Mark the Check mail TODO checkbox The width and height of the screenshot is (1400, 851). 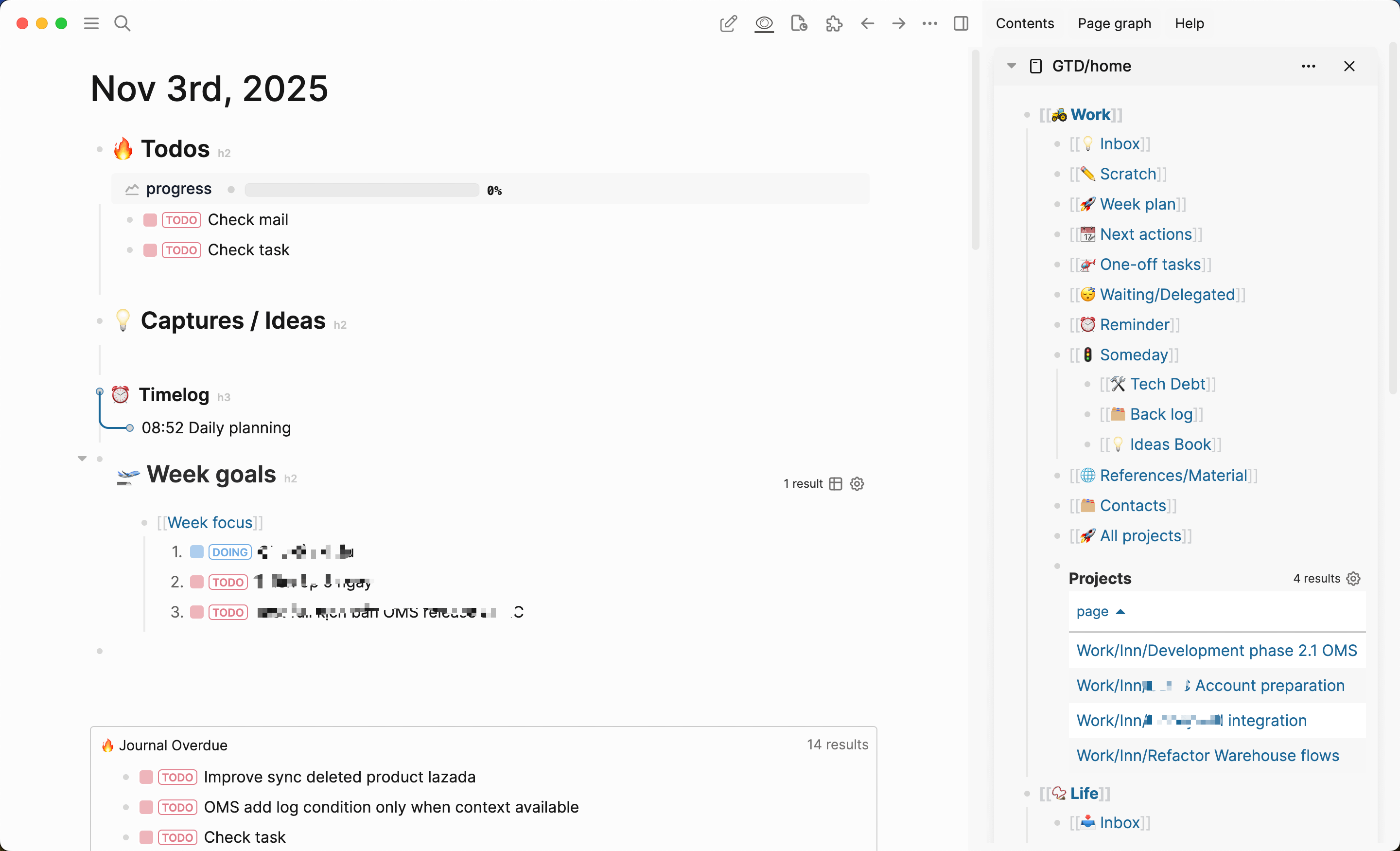click(x=150, y=220)
